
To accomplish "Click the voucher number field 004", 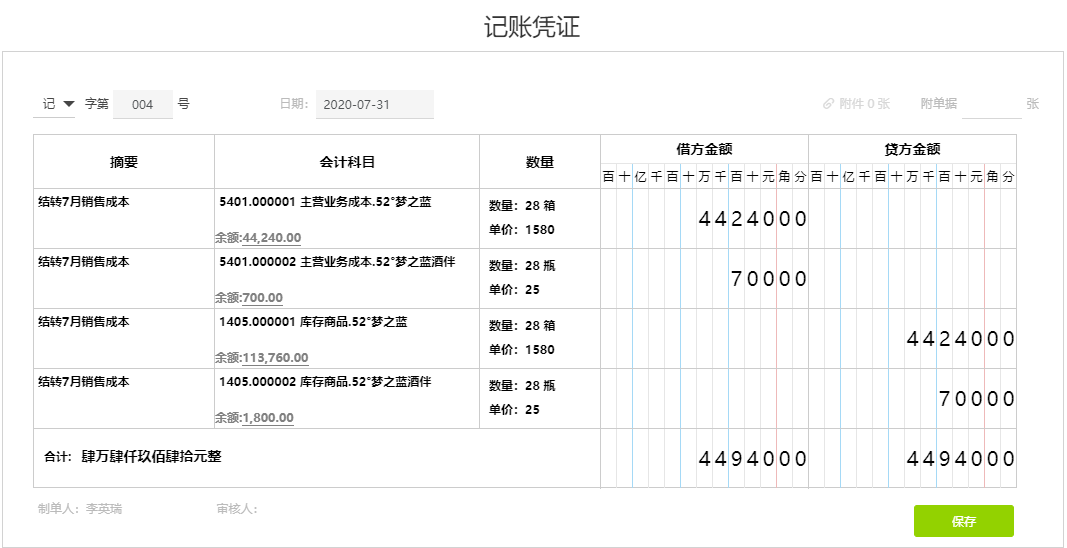I will [143, 104].
